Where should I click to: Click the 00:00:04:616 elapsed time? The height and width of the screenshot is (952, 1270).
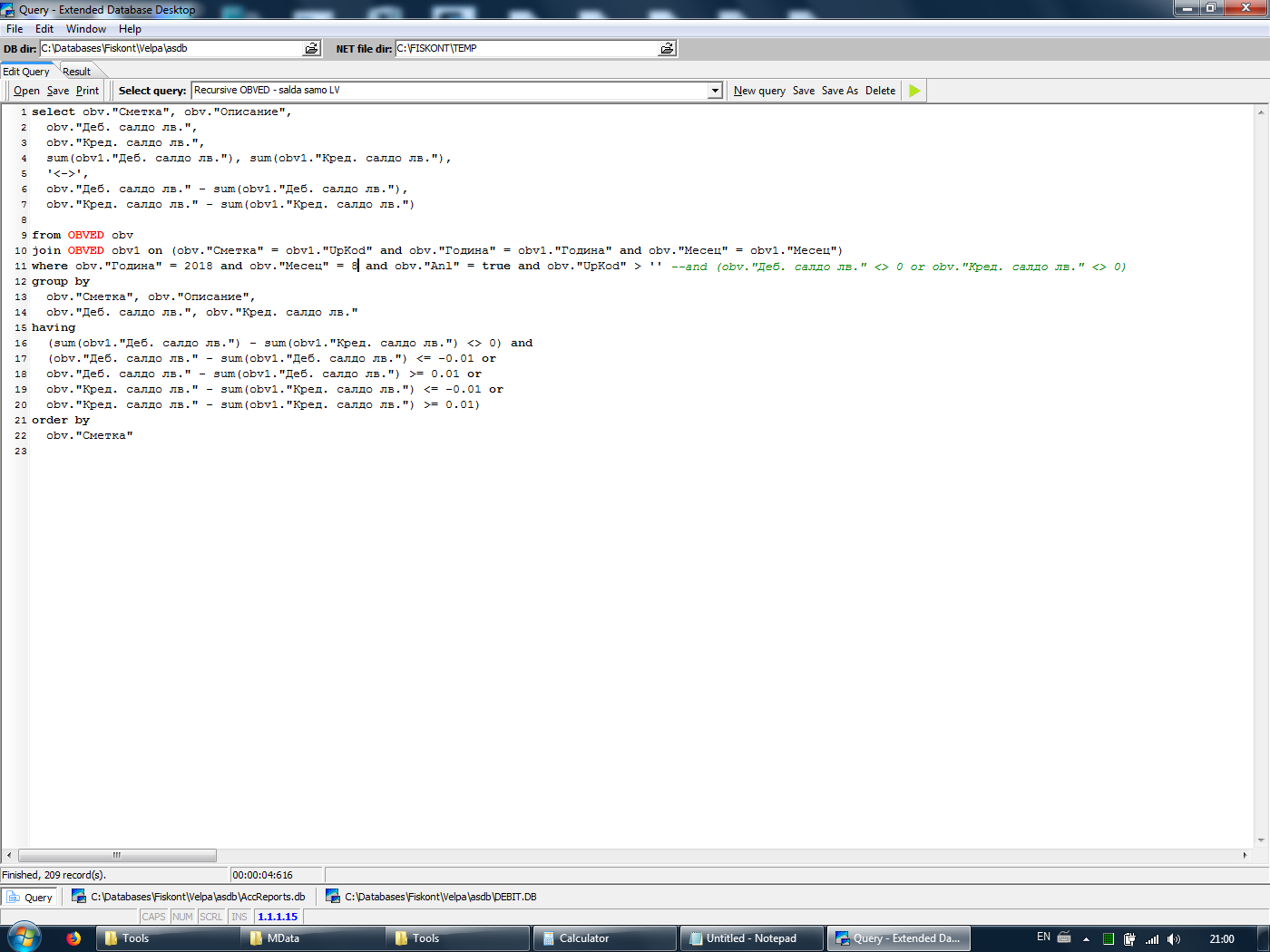pos(262,875)
